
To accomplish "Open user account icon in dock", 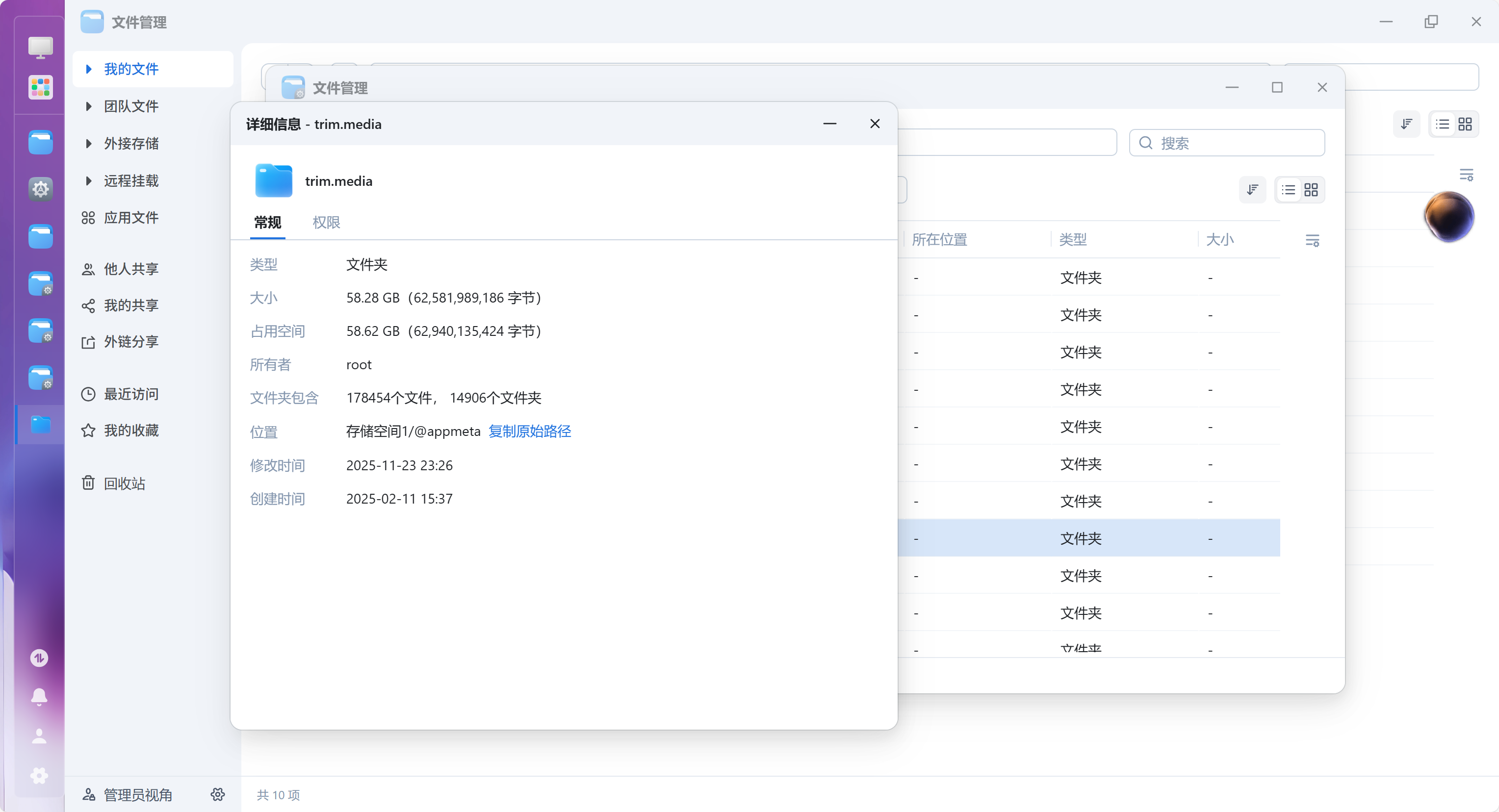I will pyautogui.click(x=39, y=736).
